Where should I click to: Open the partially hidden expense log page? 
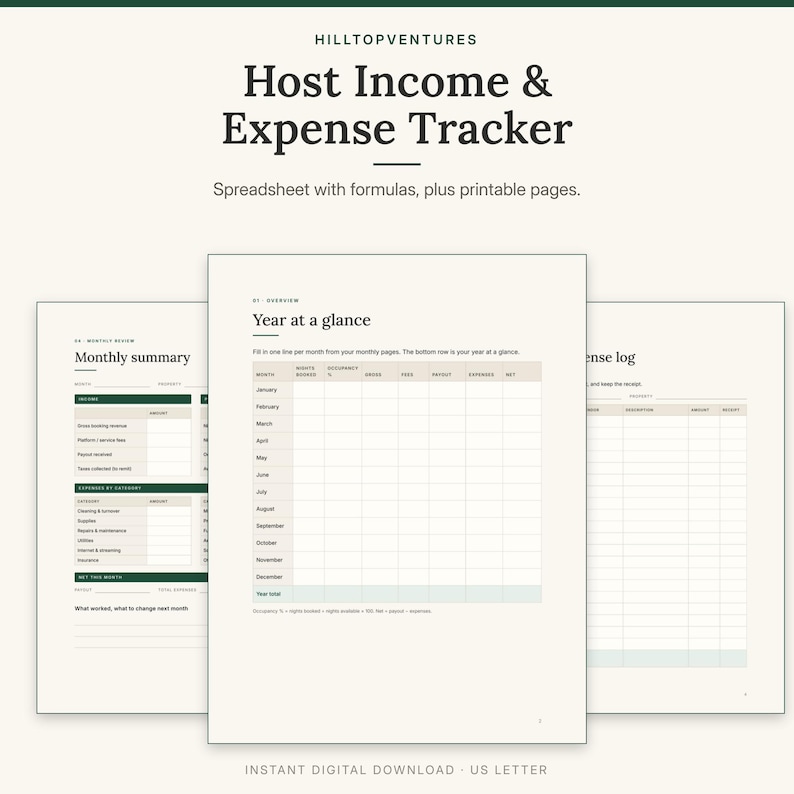[x=685, y=507]
